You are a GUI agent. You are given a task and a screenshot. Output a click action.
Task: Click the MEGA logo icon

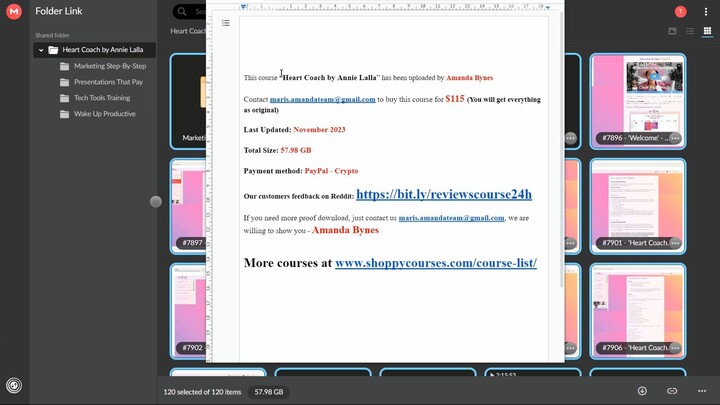point(14,11)
